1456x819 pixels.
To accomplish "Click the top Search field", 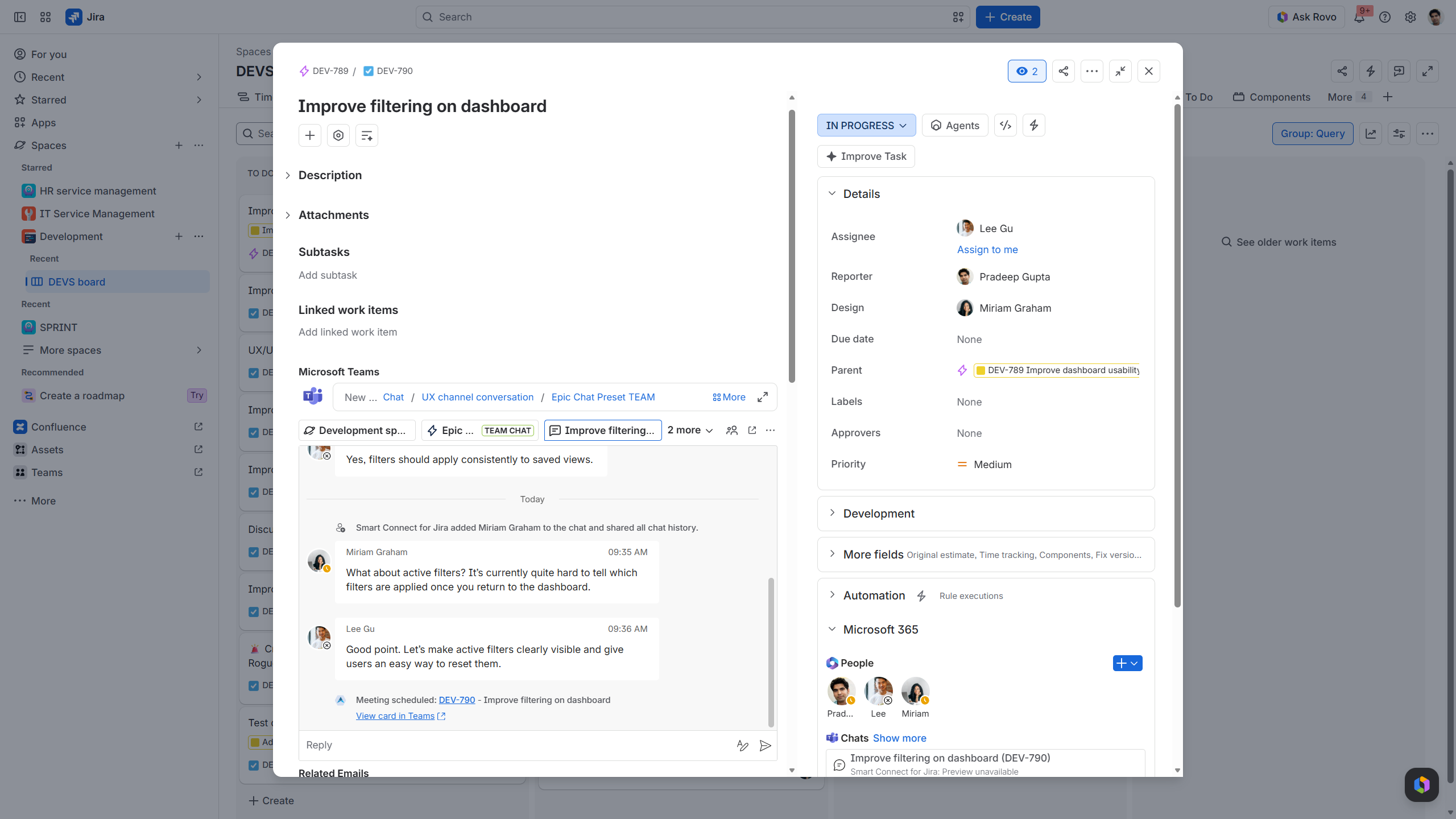I will [693, 17].
